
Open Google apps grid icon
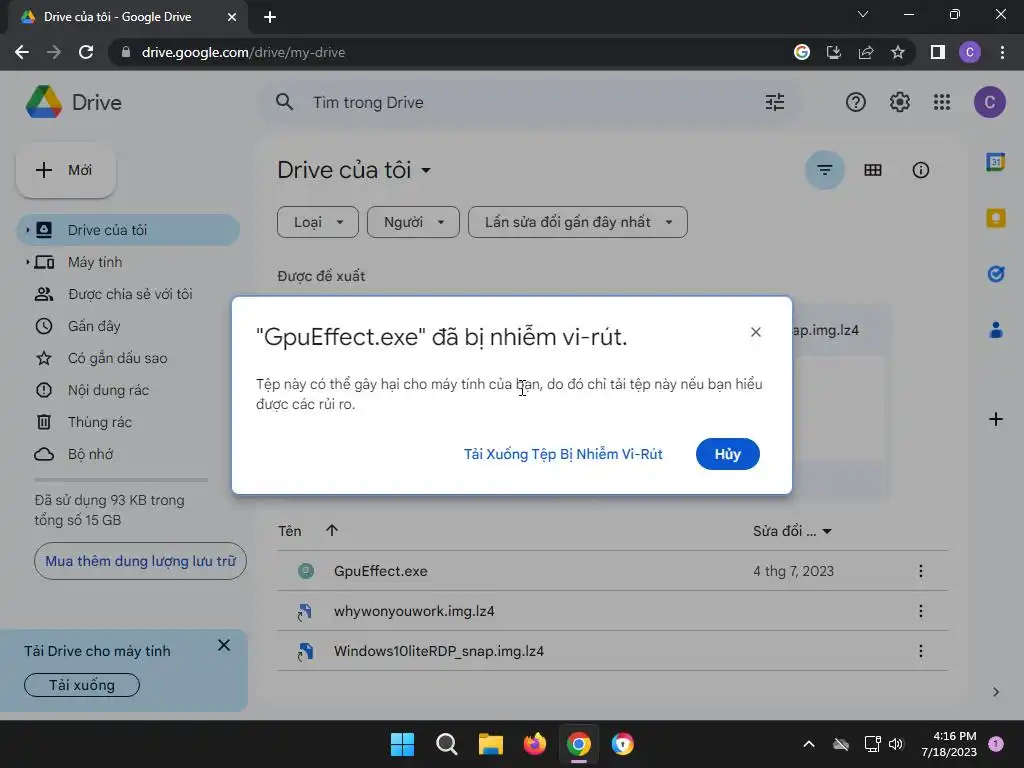point(942,102)
